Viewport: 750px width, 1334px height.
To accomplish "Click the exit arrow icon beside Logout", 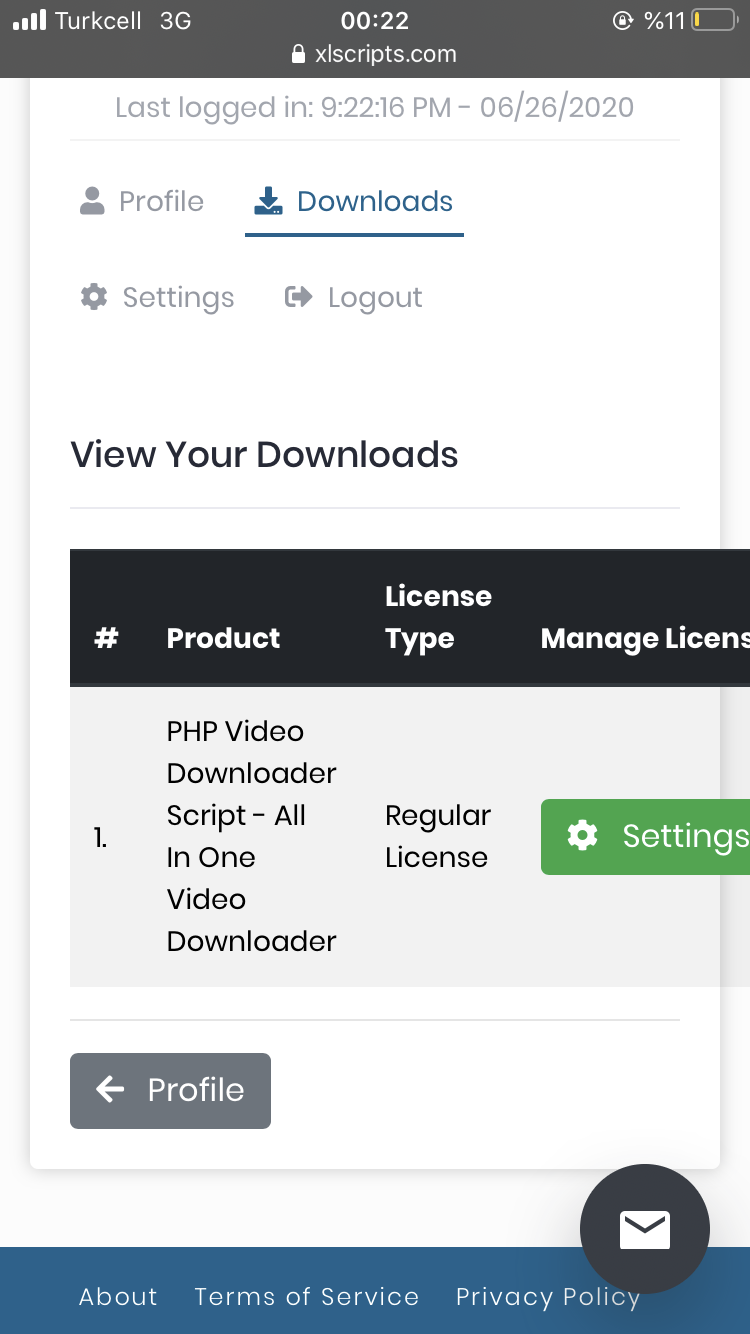I will [x=298, y=296].
